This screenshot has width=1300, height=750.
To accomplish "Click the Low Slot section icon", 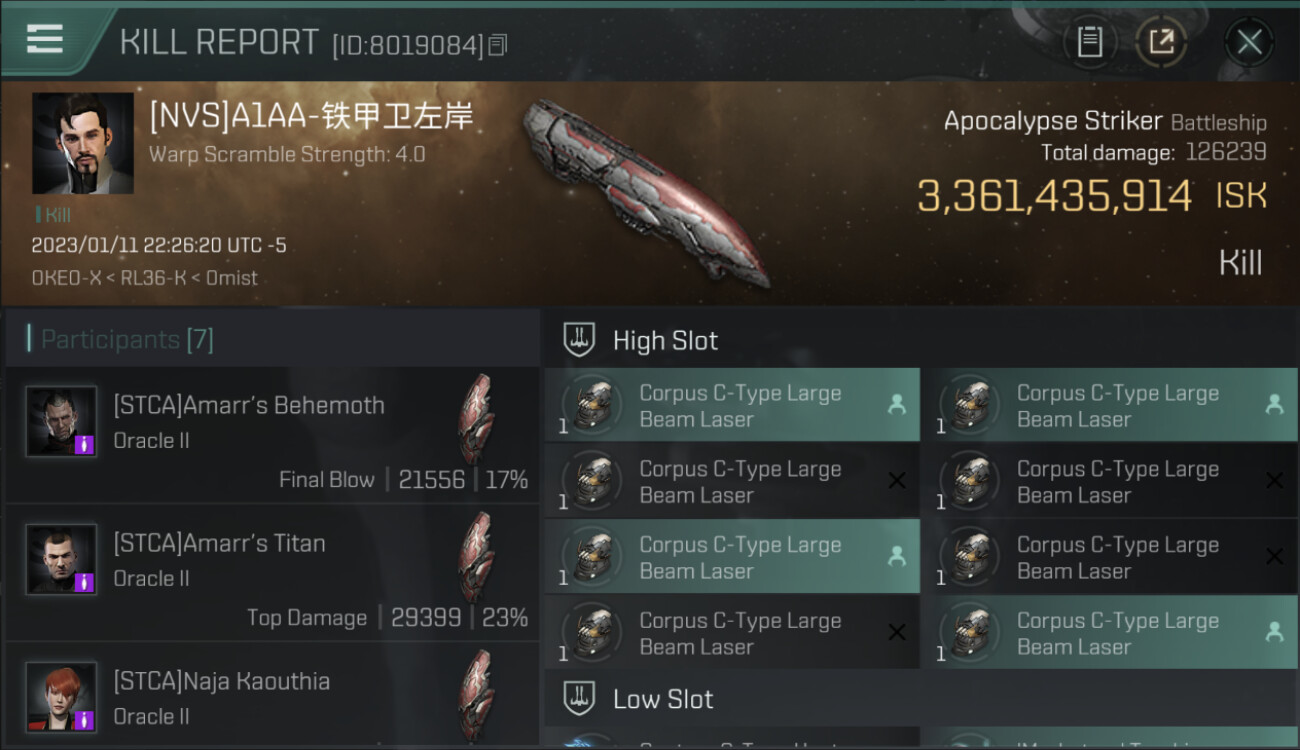I will point(580,698).
